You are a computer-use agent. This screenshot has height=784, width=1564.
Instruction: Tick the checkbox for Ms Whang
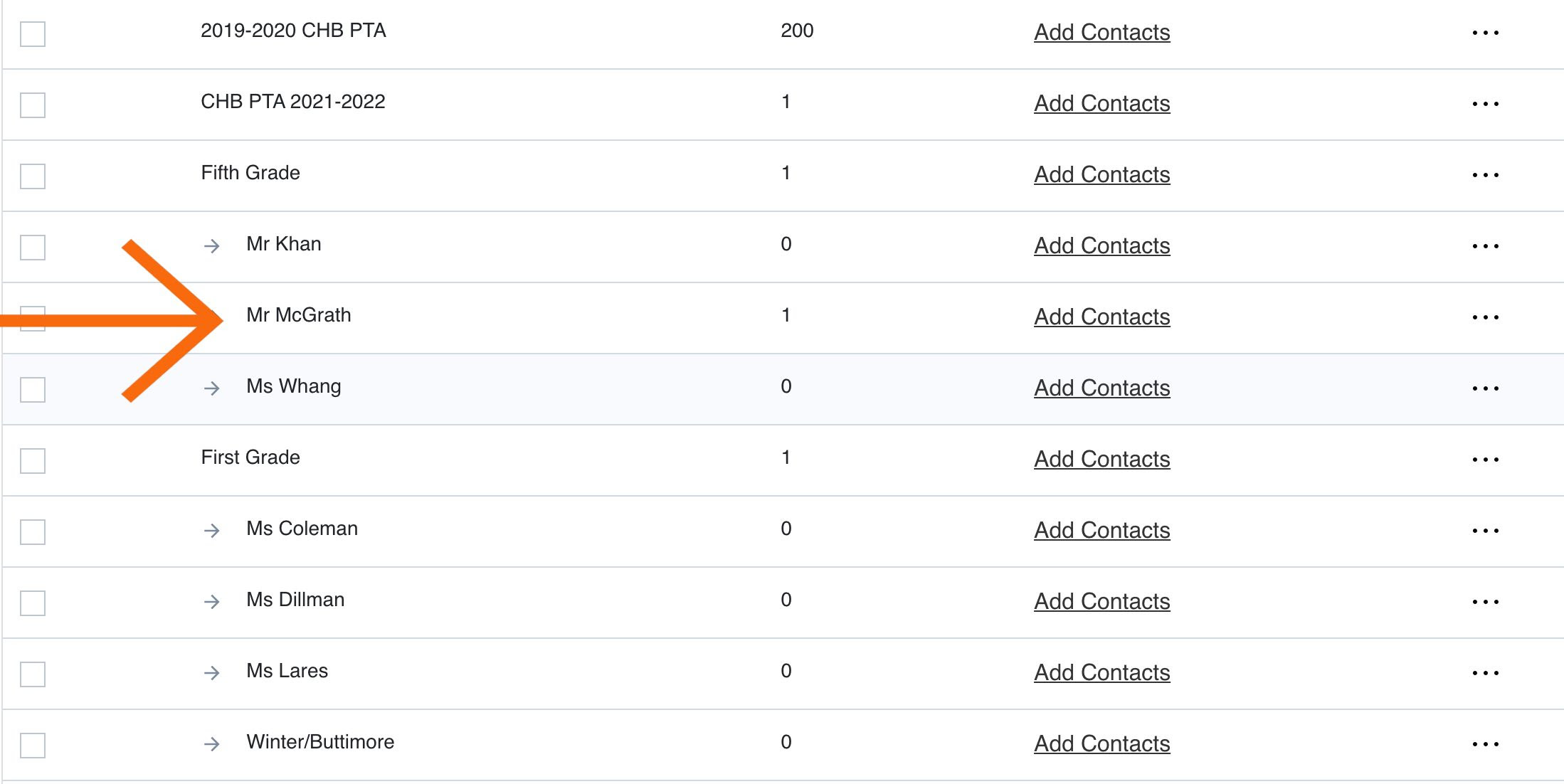[33, 390]
